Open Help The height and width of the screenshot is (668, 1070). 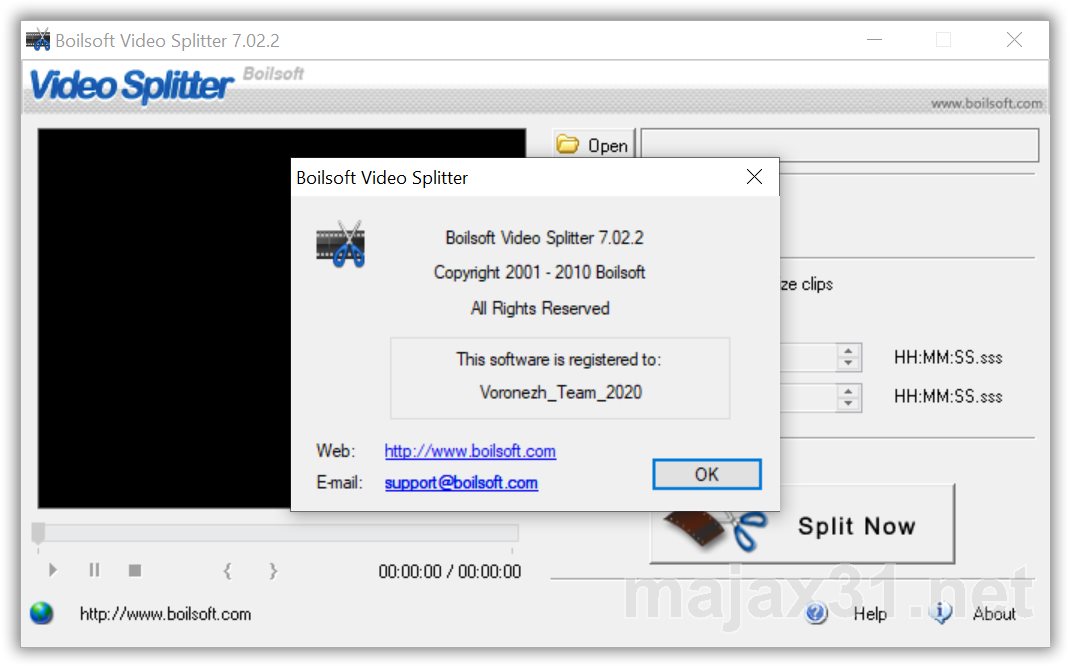pos(870,614)
